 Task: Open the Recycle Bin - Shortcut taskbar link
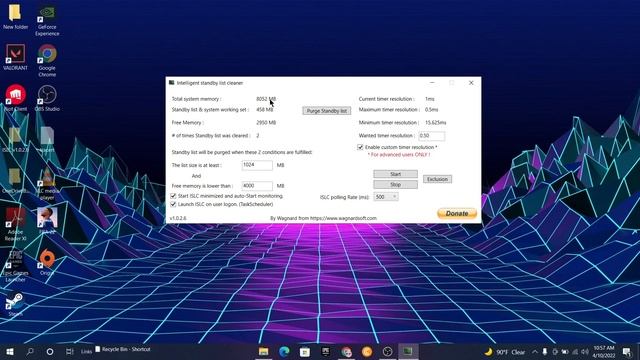(x=123, y=349)
